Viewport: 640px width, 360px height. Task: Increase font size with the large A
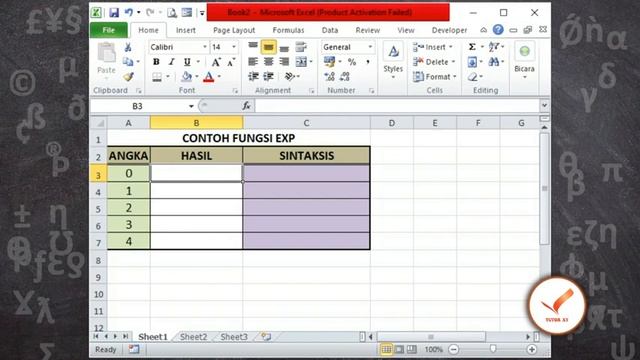(x=216, y=62)
